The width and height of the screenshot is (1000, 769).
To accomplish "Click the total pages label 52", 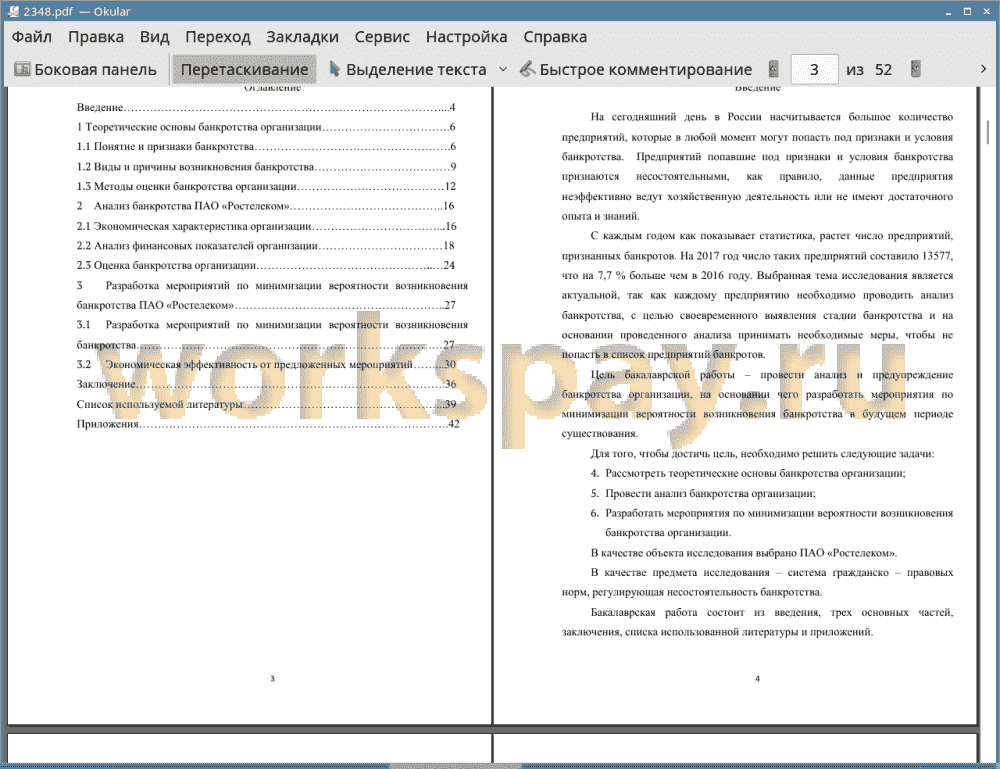I will tap(883, 70).
